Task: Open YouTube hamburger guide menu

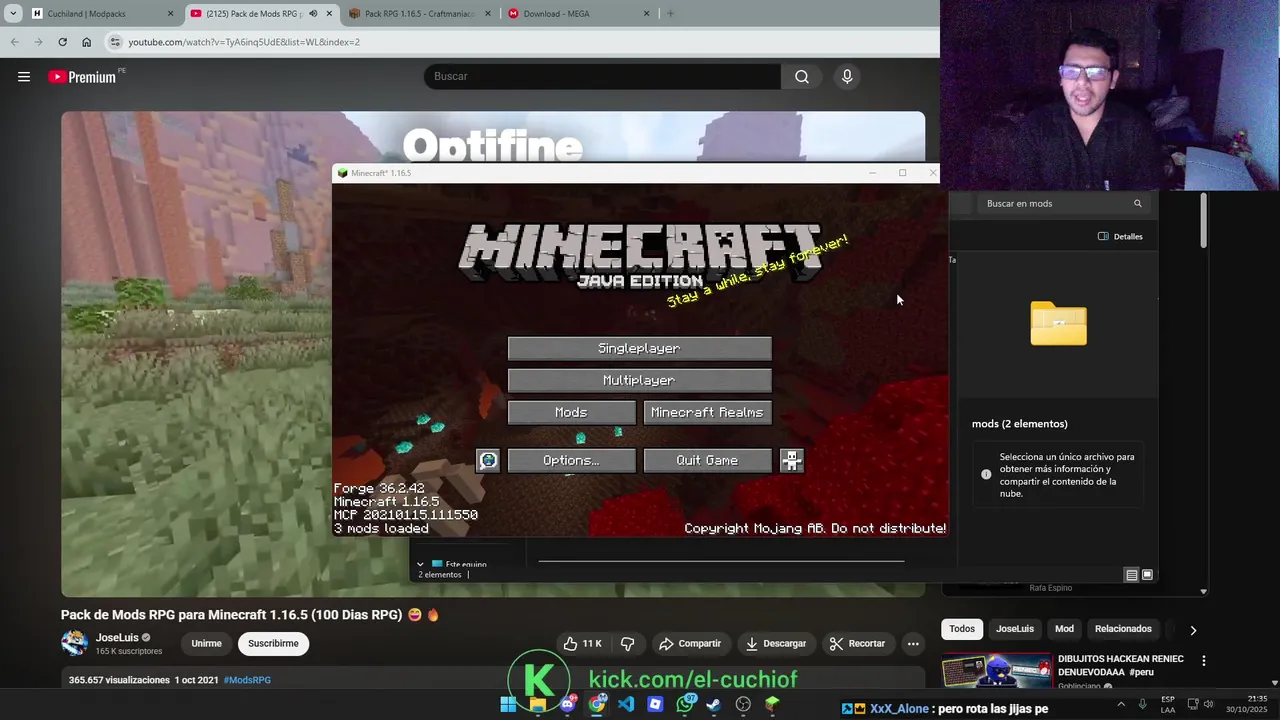Action: tap(24, 76)
